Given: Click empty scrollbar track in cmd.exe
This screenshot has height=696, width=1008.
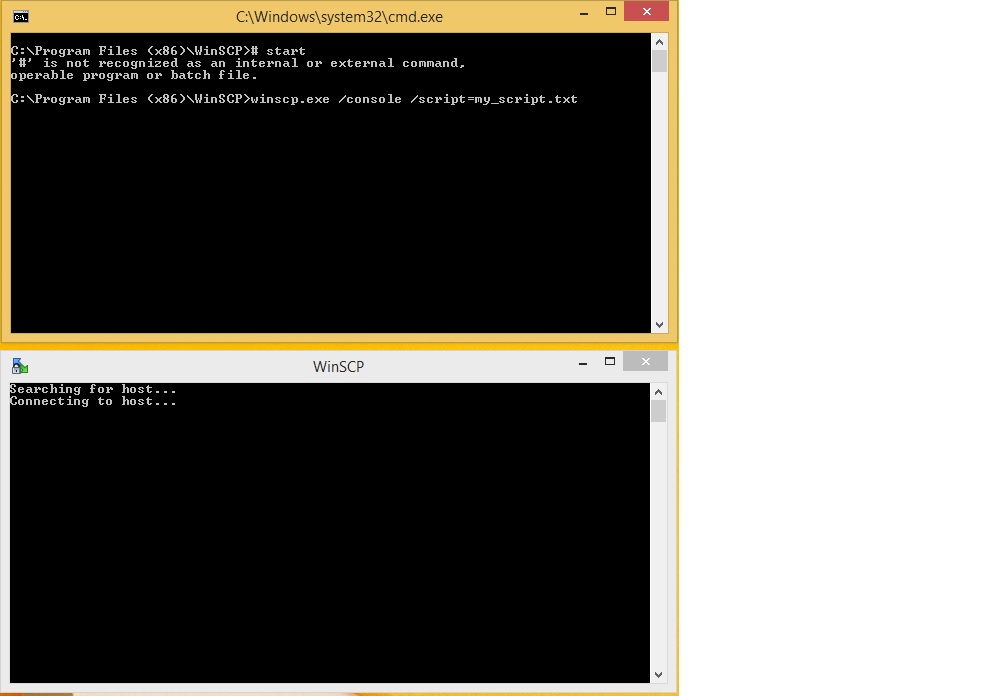Looking at the screenshot, I should click(659, 200).
